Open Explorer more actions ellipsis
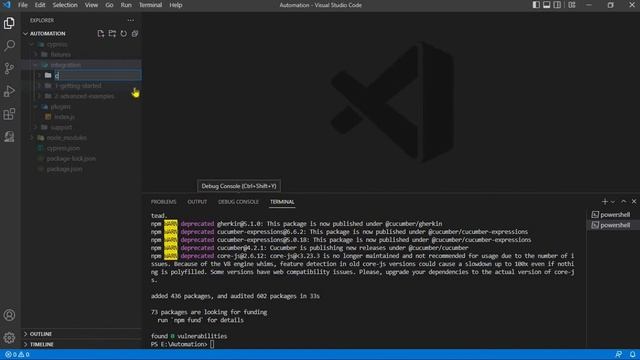This screenshot has height=360, width=640. click(x=131, y=20)
